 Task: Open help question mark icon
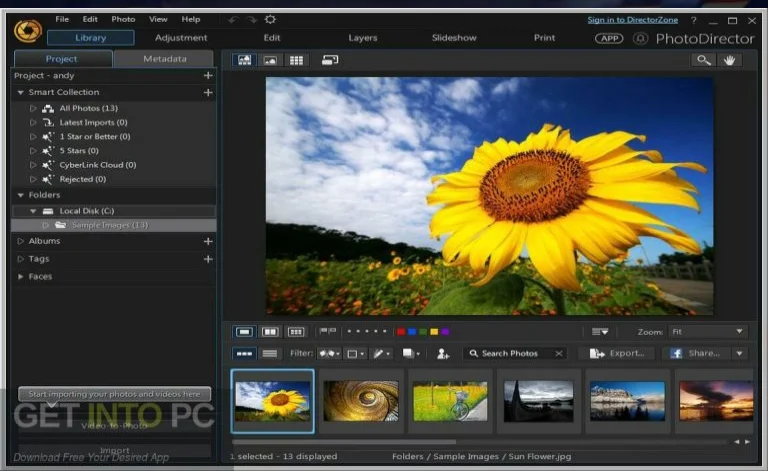694,20
